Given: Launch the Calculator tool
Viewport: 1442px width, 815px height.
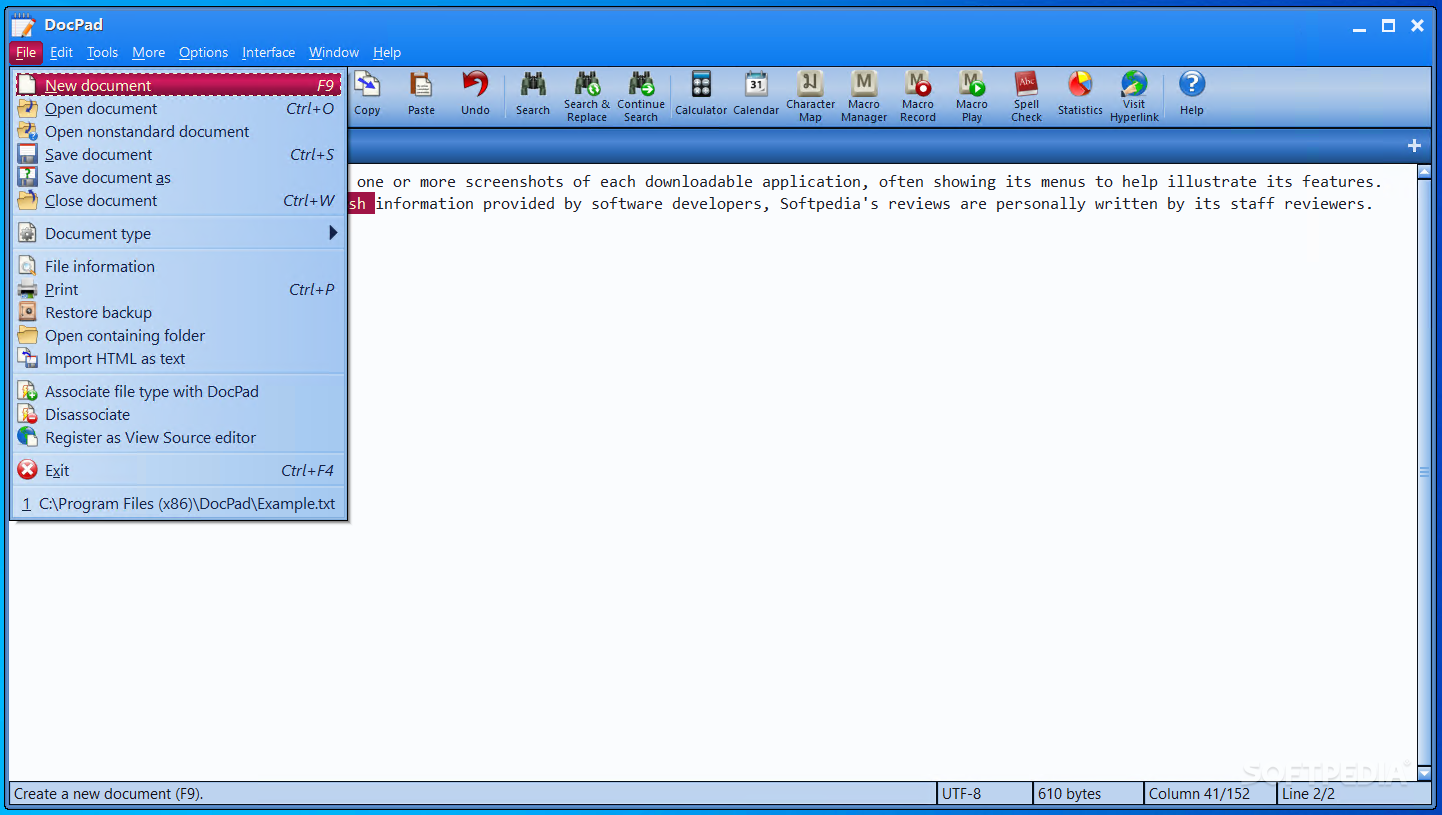Looking at the screenshot, I should [x=701, y=95].
